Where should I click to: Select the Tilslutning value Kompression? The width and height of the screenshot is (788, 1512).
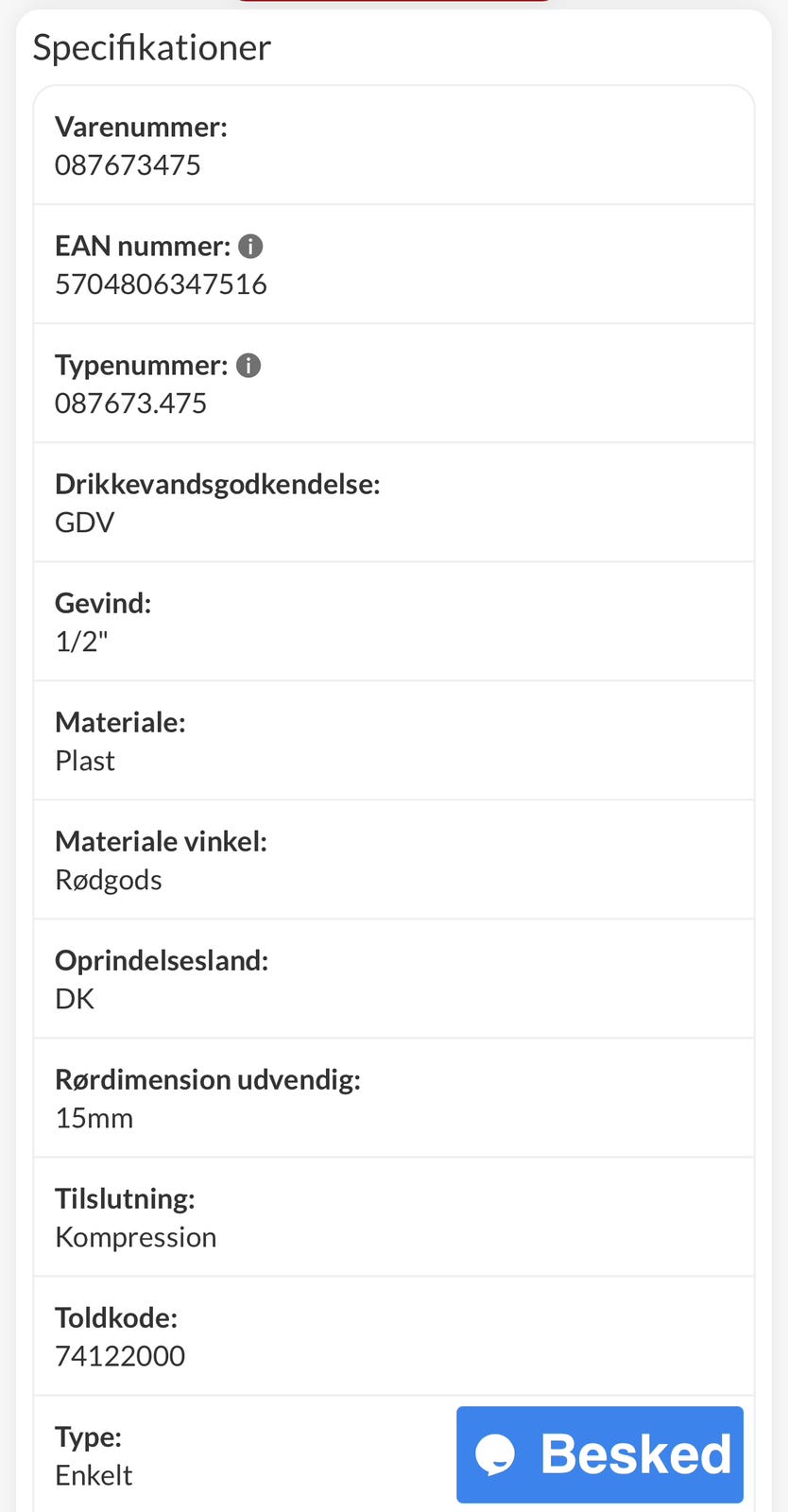coord(135,1235)
